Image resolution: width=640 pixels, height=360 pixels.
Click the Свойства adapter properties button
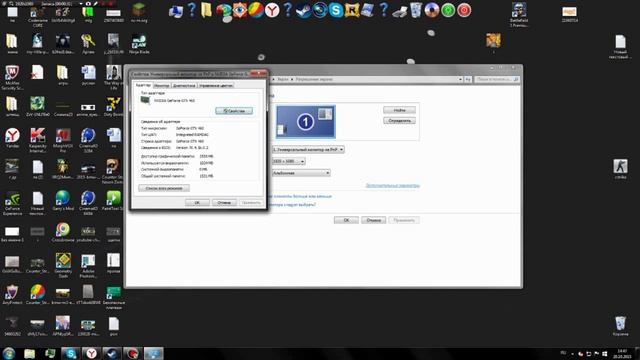(x=234, y=111)
